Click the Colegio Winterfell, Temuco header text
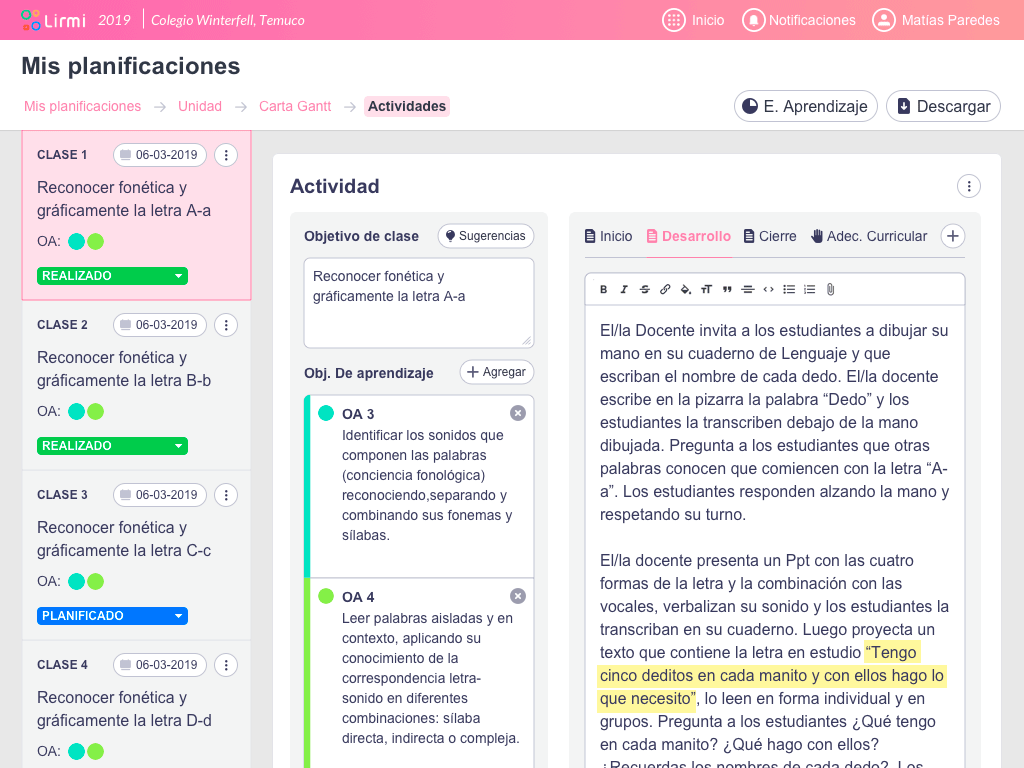 click(x=228, y=20)
